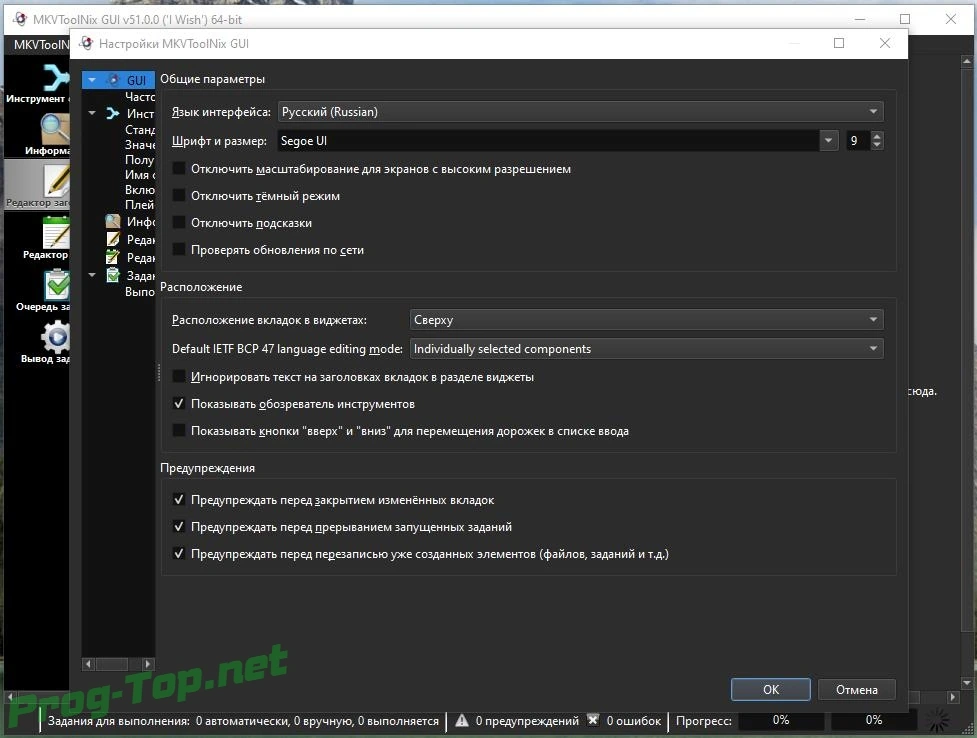
Task: Collapse the GUI tree node arrow
Action: pyautogui.click(x=92, y=80)
